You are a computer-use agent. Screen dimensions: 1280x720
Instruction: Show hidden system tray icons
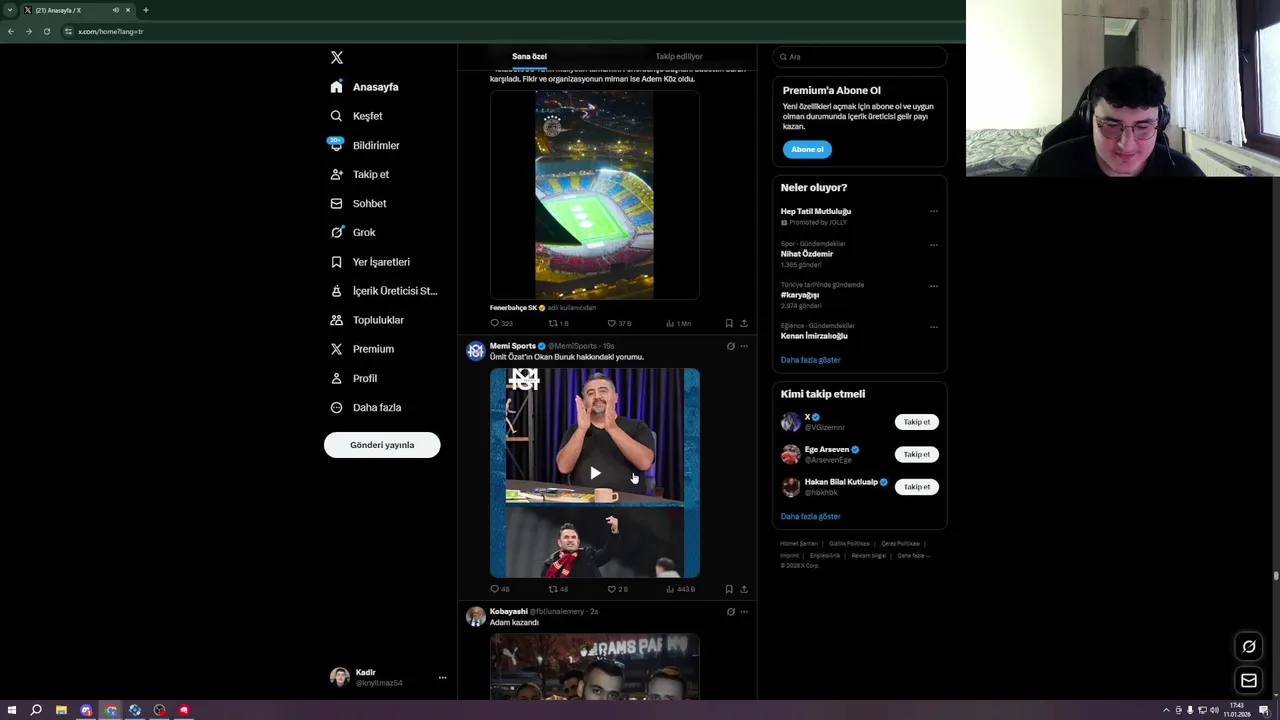tap(1166, 710)
